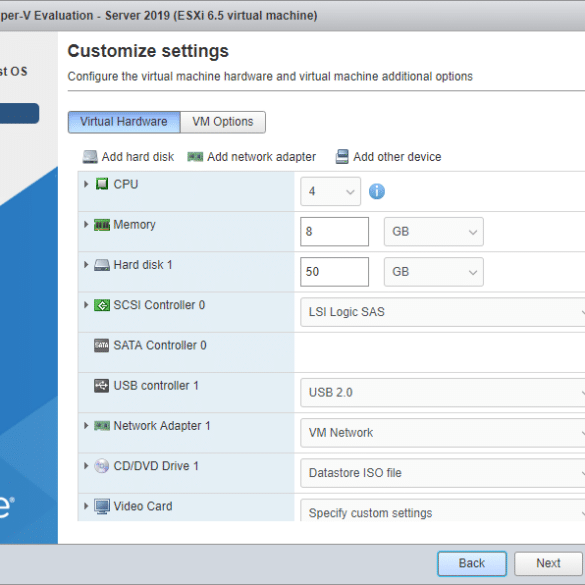Viewport: 585px width, 585px height.
Task: Click the Add network adapter icon
Action: tap(195, 157)
